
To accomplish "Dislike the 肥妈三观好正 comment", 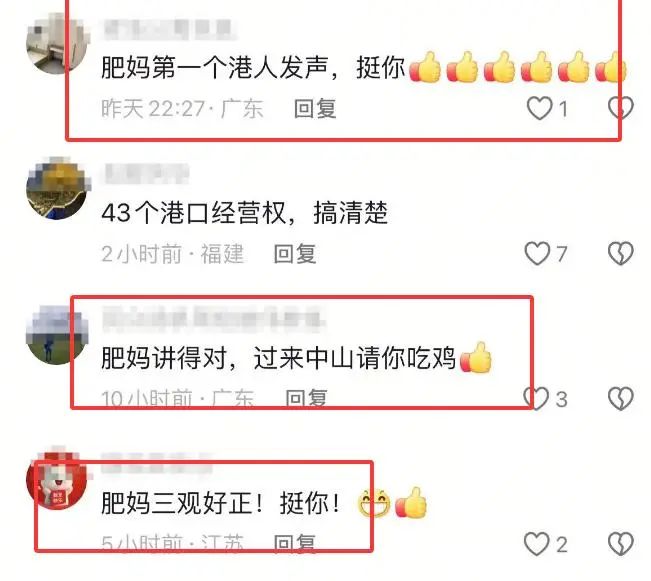I will tap(620, 544).
